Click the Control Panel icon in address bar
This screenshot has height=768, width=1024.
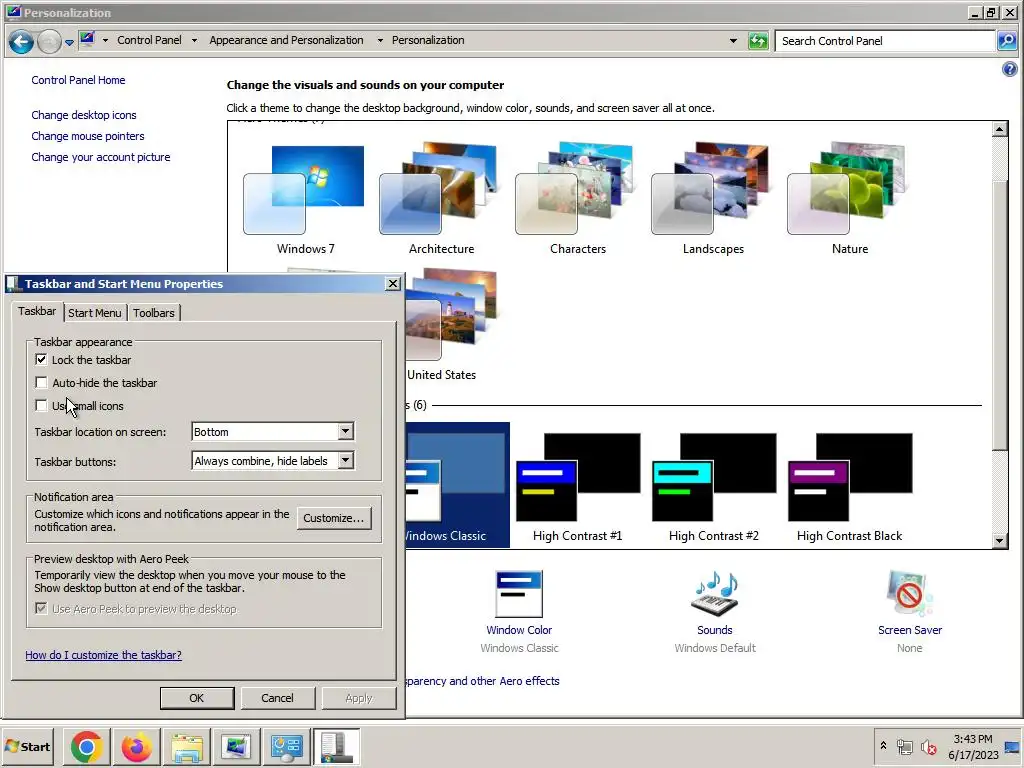87,40
